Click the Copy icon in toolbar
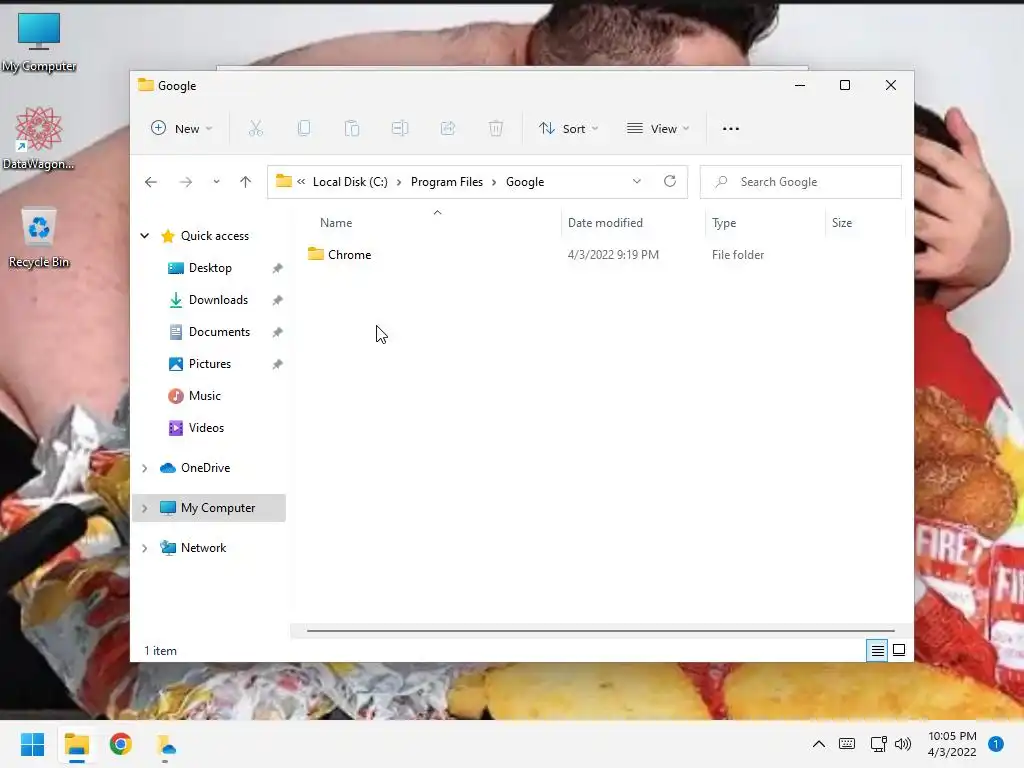The image size is (1024, 768). (304, 129)
